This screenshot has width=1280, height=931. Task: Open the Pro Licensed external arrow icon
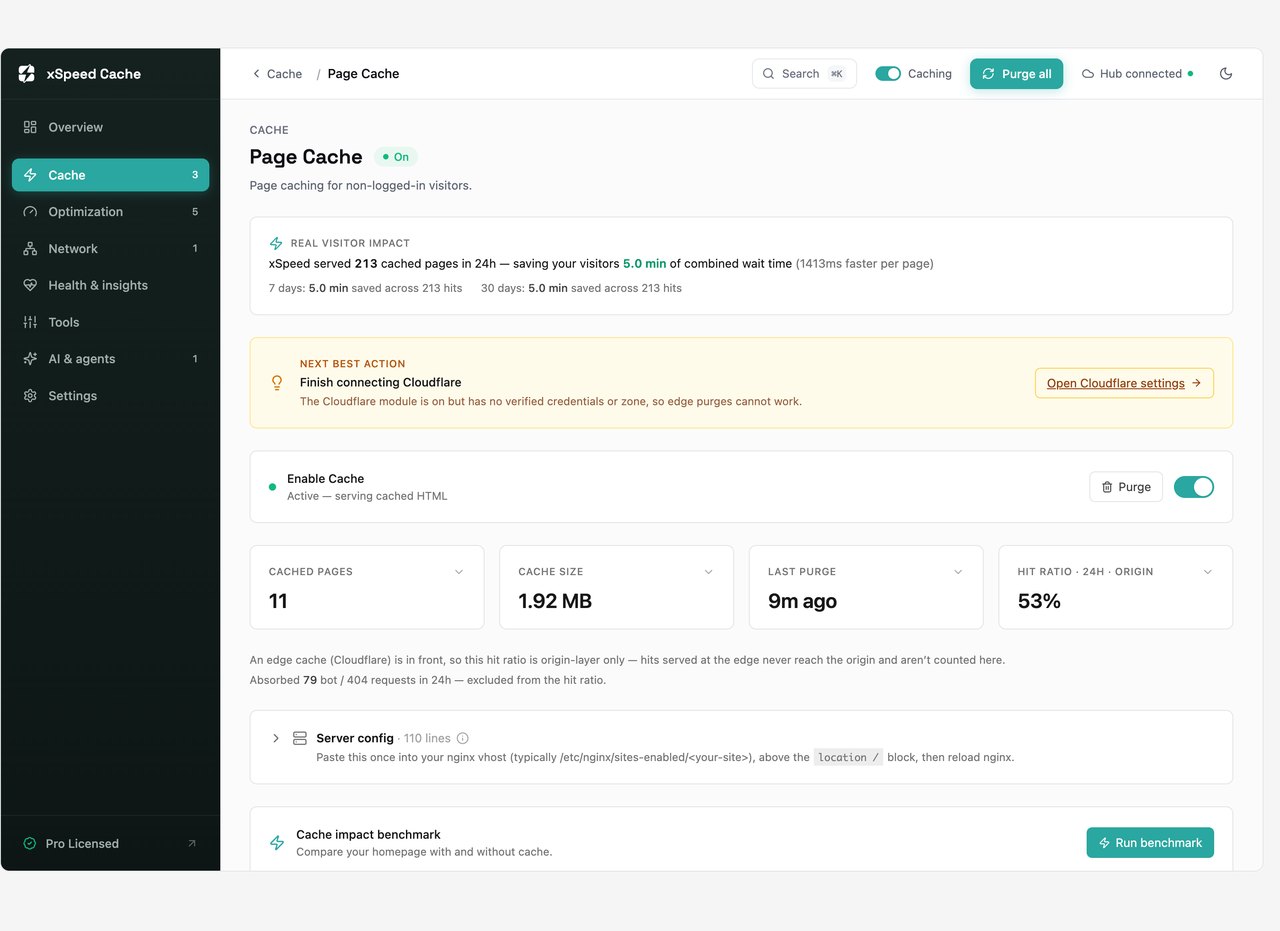[x=192, y=844]
